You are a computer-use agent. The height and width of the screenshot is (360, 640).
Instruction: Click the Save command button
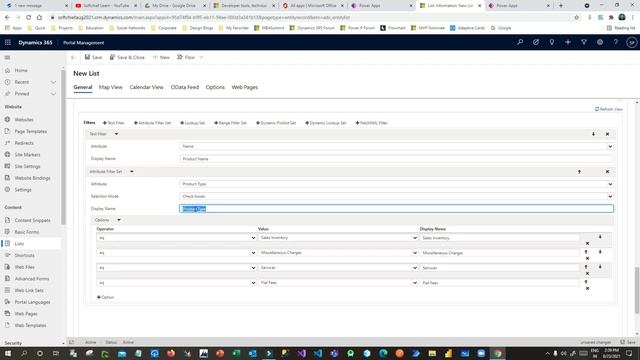93,58
